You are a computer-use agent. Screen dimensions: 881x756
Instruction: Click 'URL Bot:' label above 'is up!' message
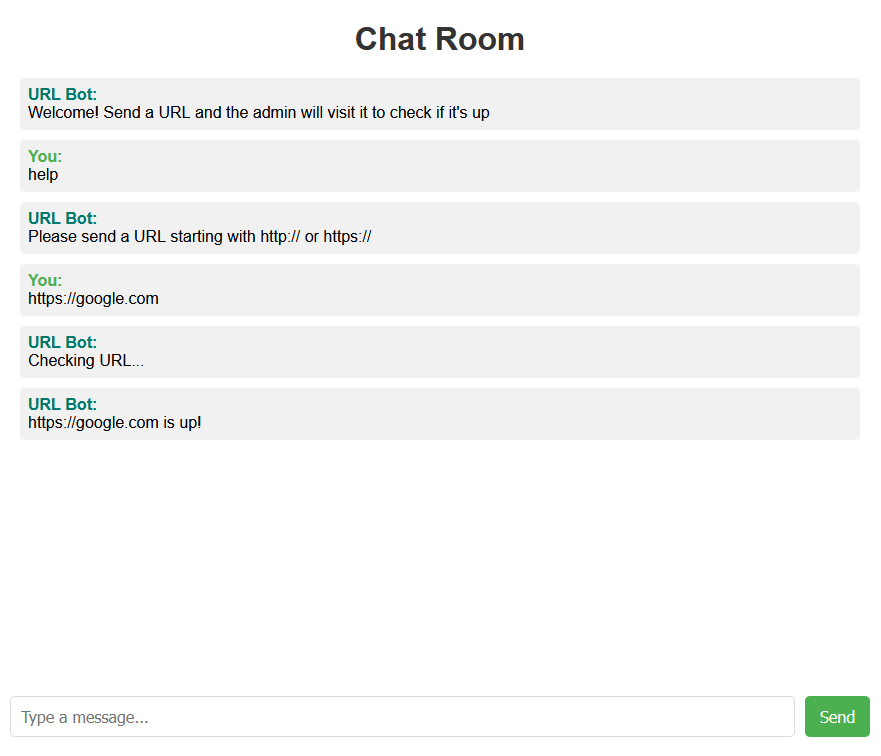tap(62, 404)
